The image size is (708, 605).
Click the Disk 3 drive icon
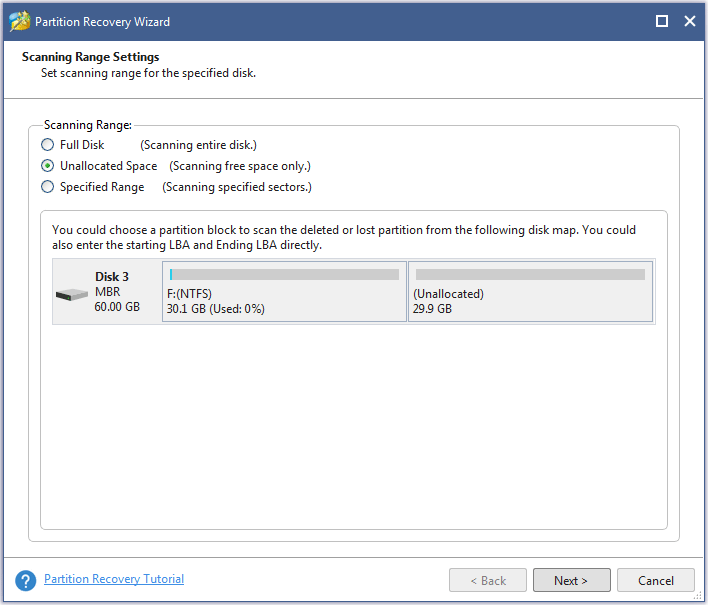71,295
